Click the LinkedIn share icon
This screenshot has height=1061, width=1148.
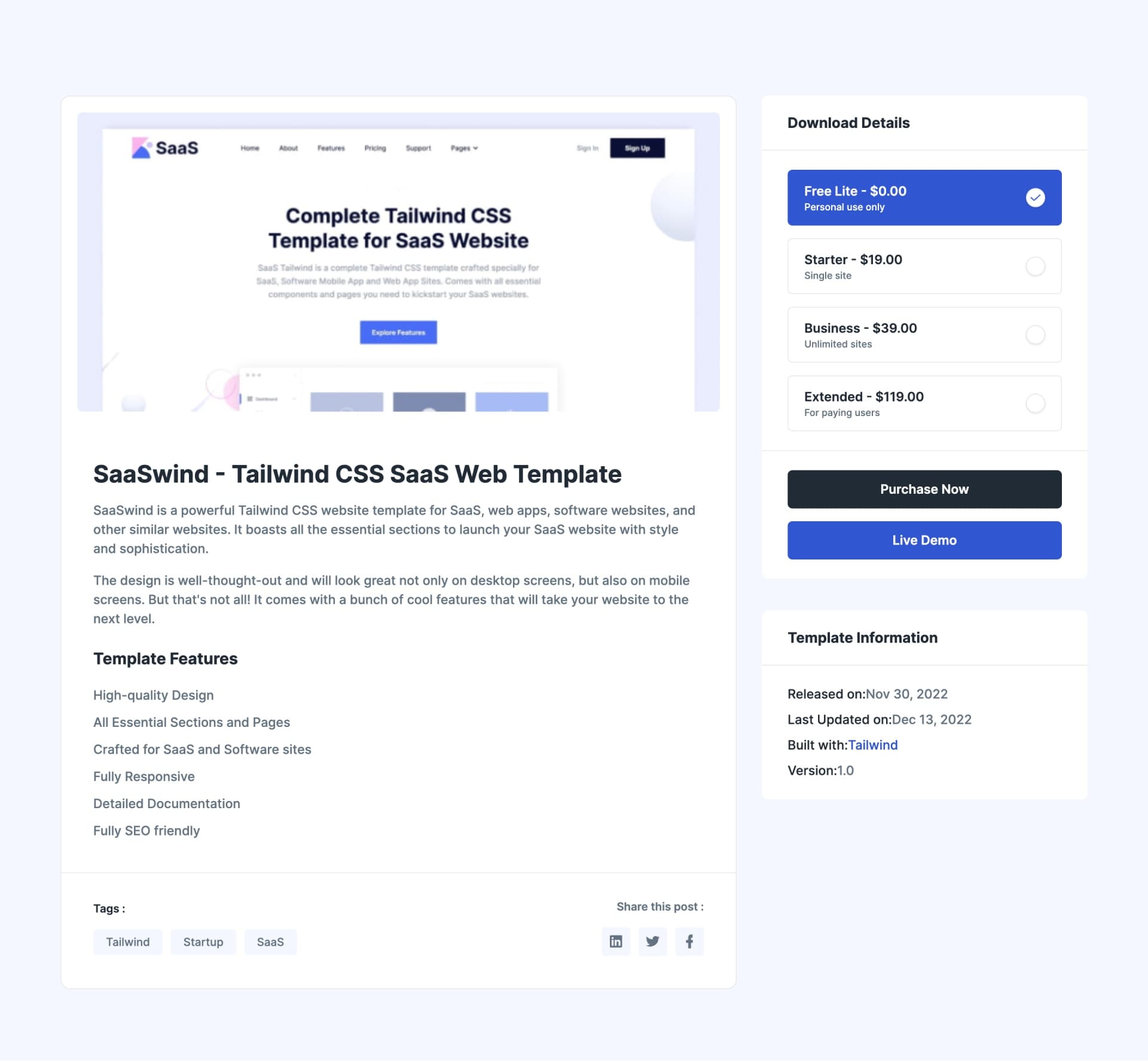pos(616,941)
